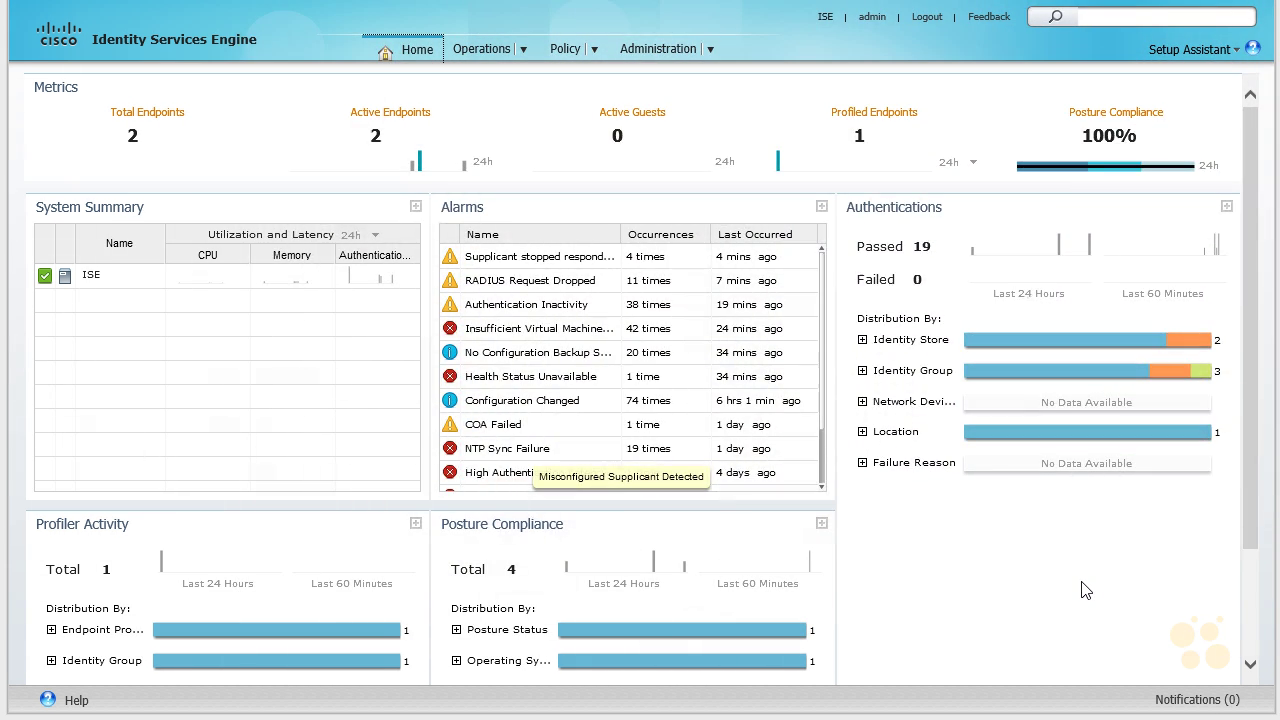The width and height of the screenshot is (1280, 720).
Task: Maximize the Alarms panel
Action: [x=822, y=206]
